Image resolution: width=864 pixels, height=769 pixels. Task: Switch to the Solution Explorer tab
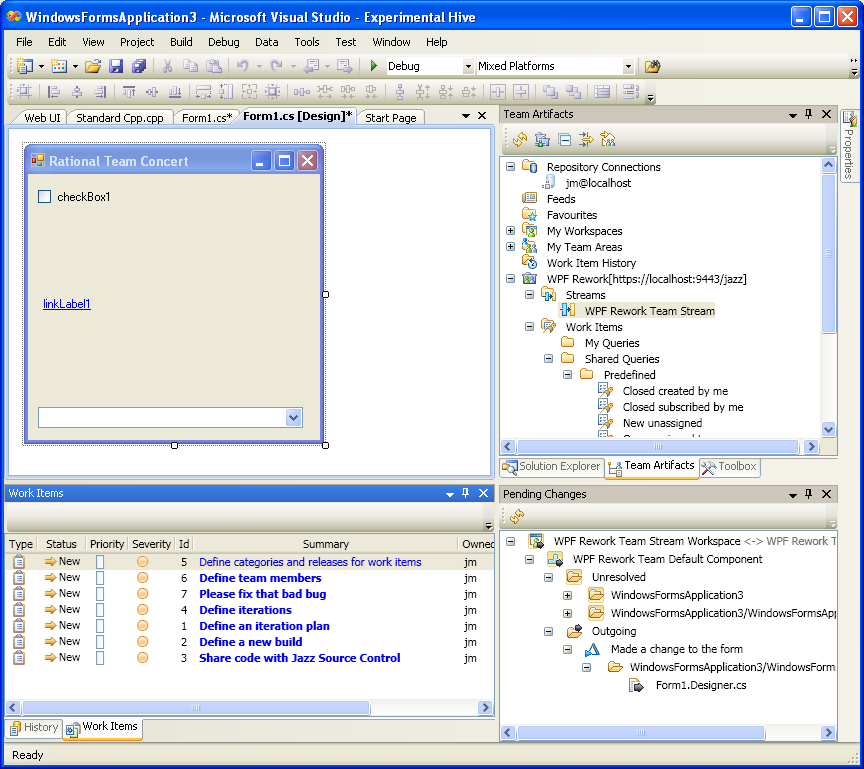552,467
